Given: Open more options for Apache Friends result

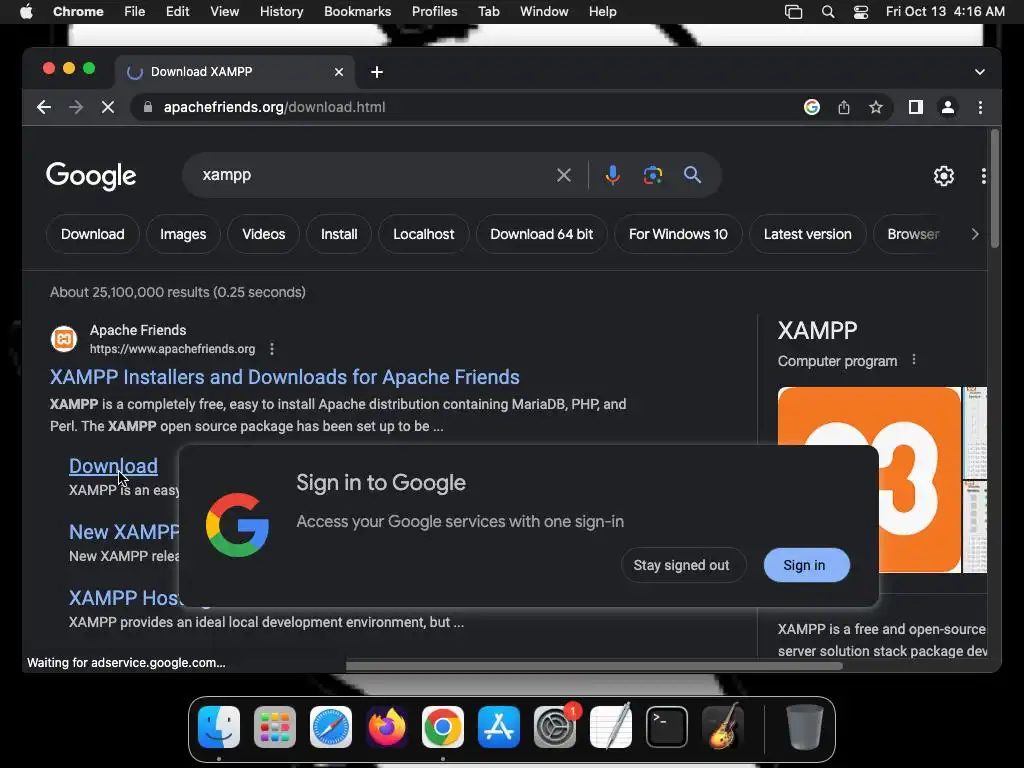Looking at the screenshot, I should [272, 349].
